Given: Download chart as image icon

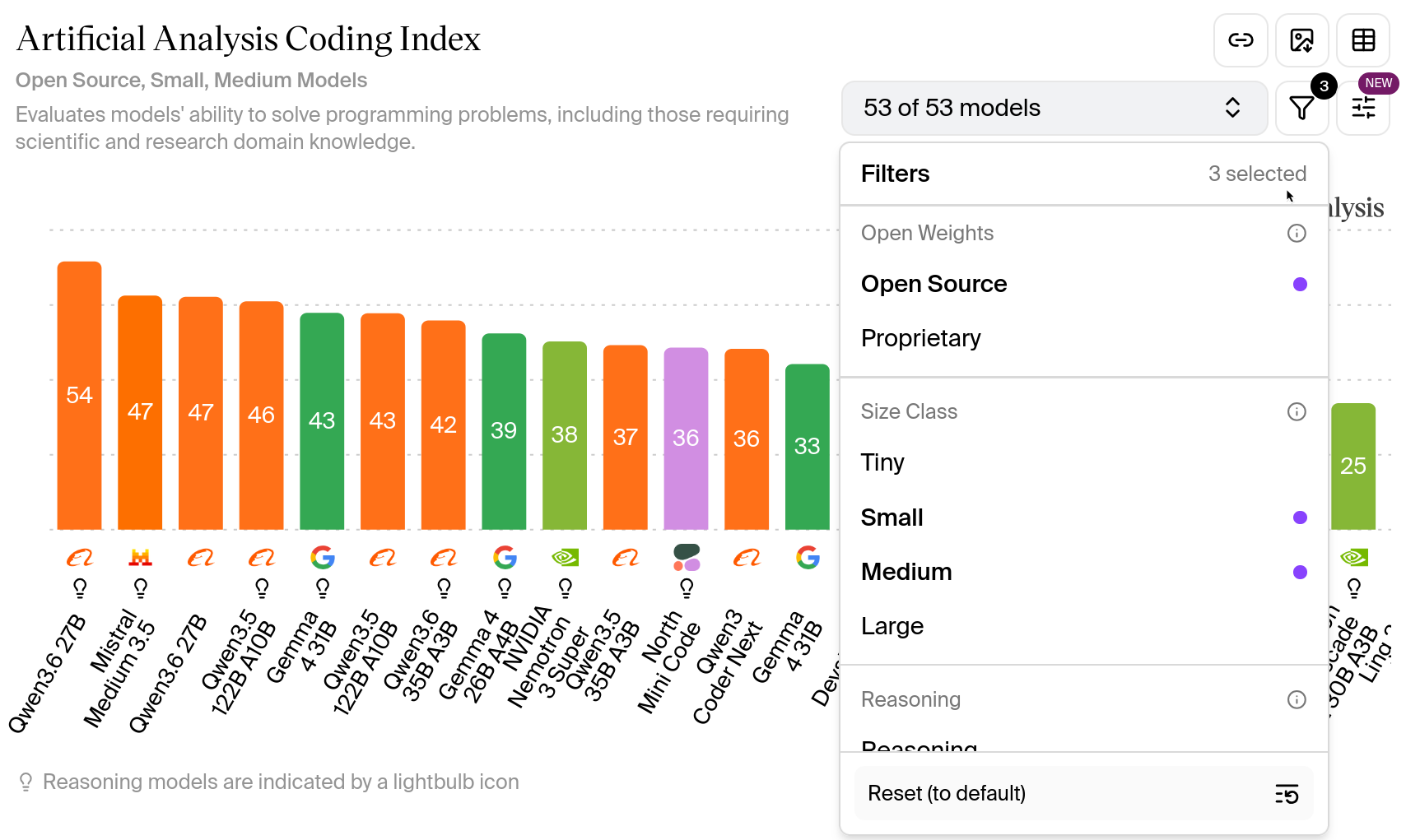Looking at the screenshot, I should coord(1302,40).
